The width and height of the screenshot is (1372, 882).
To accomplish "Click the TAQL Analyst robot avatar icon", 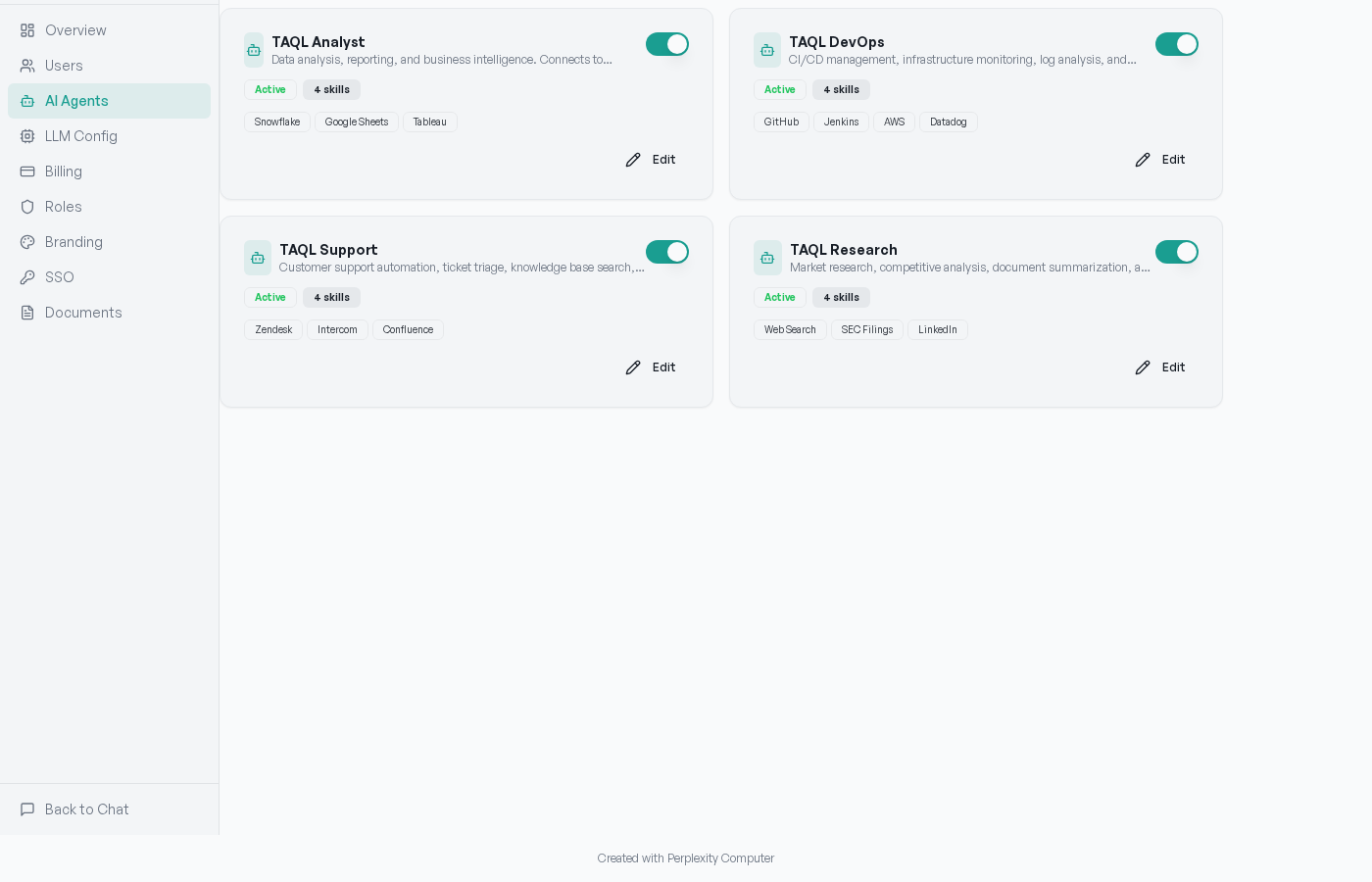I will pyautogui.click(x=254, y=49).
